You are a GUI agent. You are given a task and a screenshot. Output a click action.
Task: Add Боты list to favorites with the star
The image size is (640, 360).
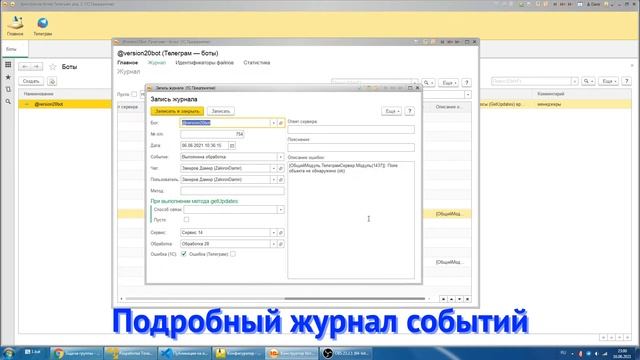click(x=53, y=67)
